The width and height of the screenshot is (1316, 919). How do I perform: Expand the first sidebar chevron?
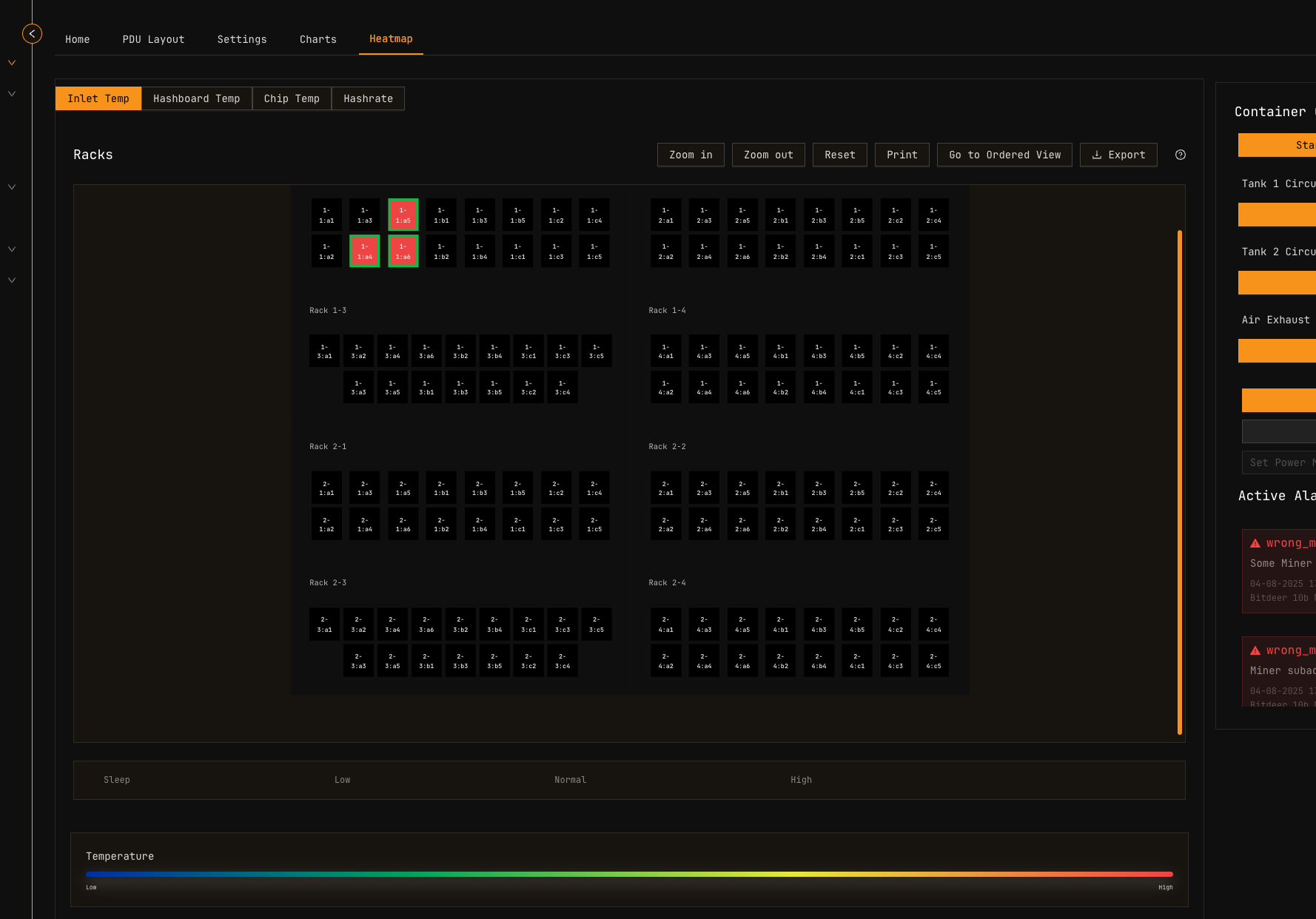12,63
